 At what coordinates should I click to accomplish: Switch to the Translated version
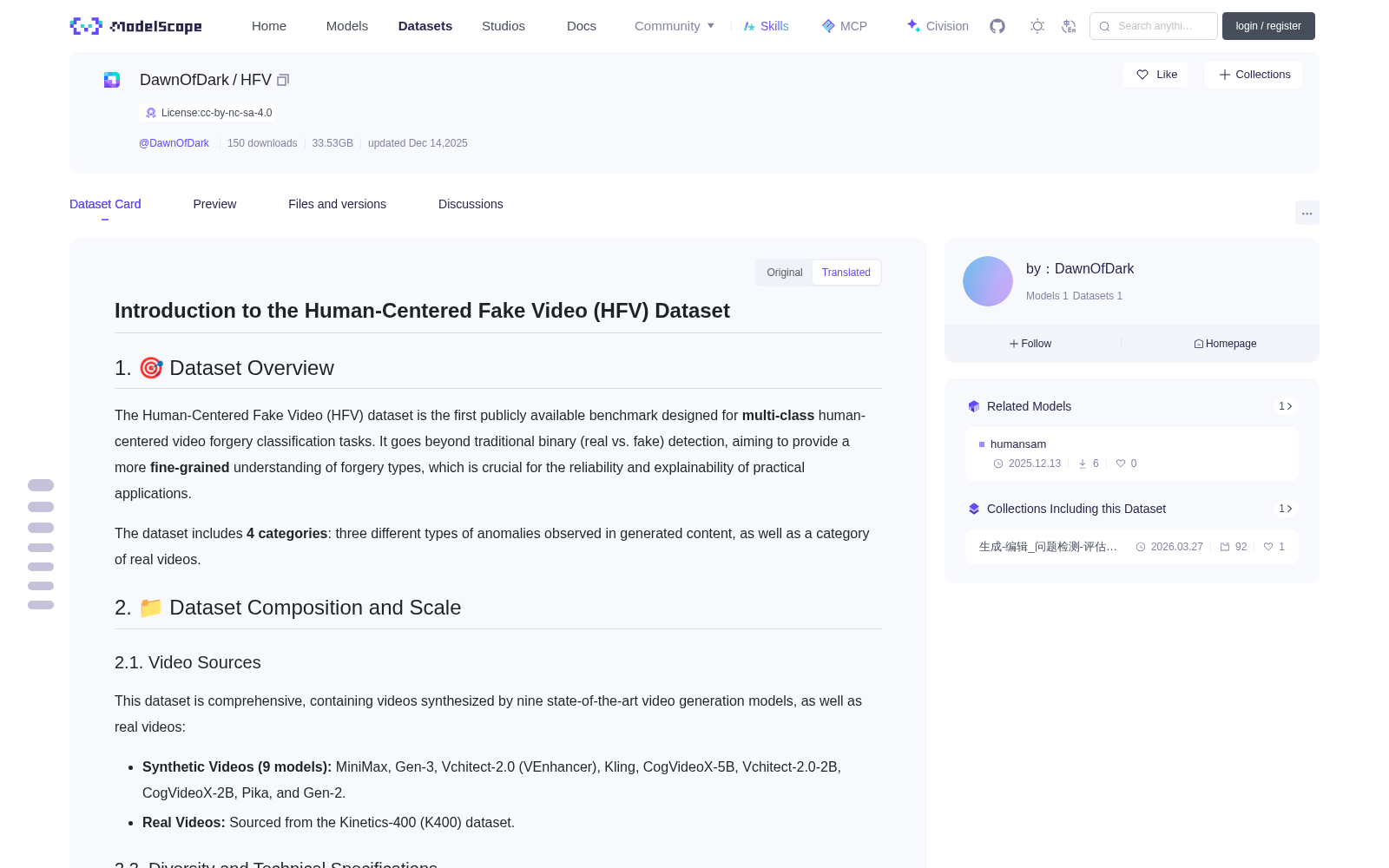click(x=846, y=273)
